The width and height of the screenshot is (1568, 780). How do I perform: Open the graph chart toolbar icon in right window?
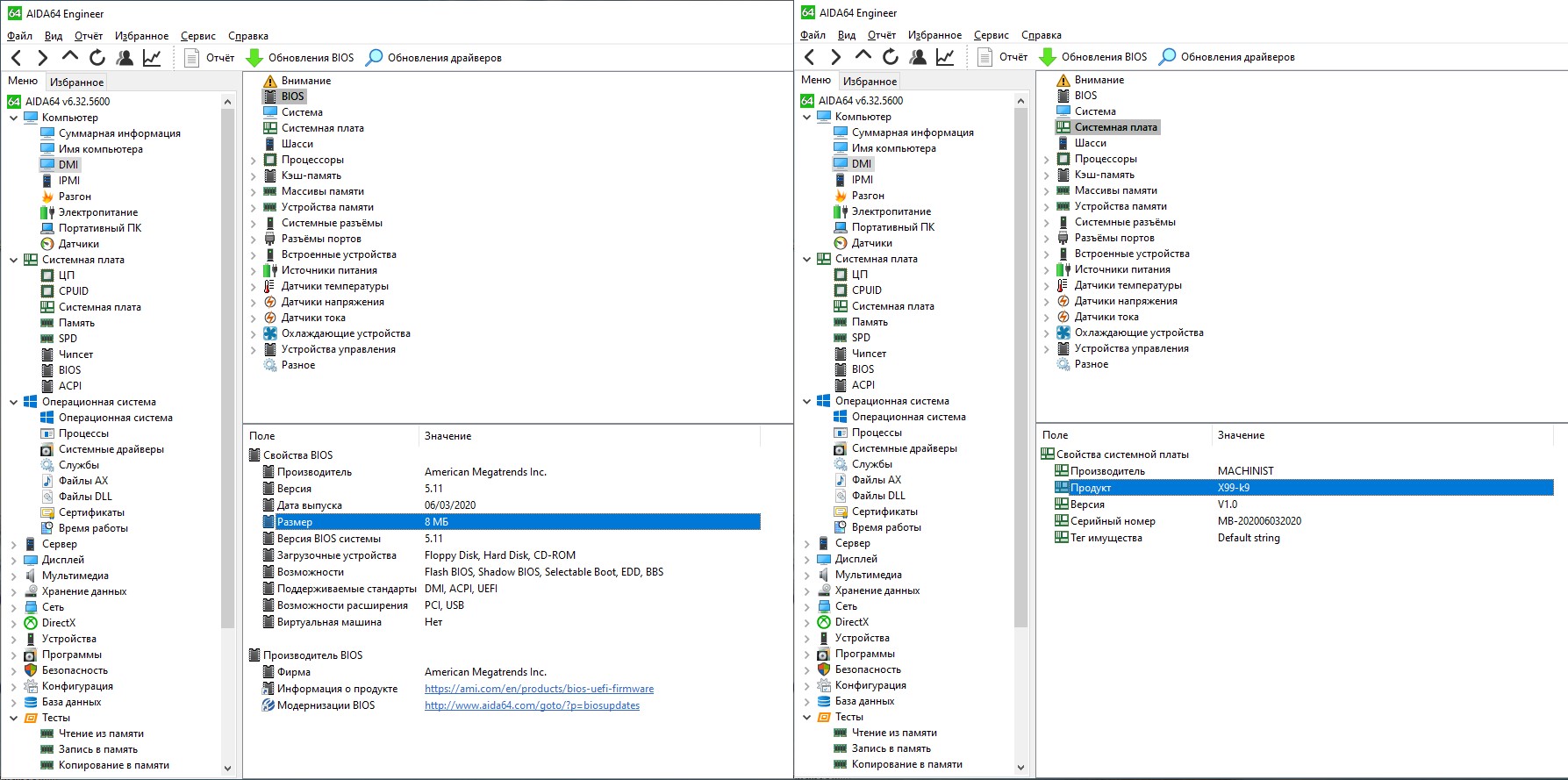point(945,57)
